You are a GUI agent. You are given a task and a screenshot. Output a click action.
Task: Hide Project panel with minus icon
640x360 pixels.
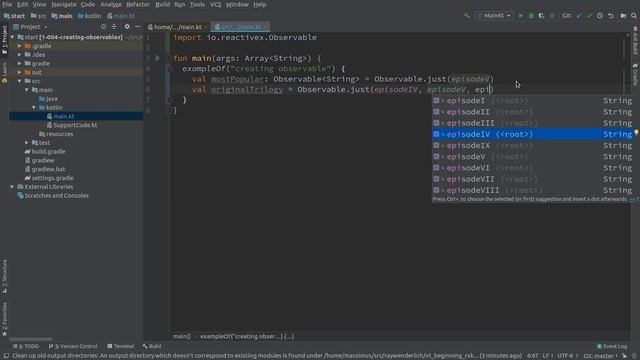click(x=138, y=27)
